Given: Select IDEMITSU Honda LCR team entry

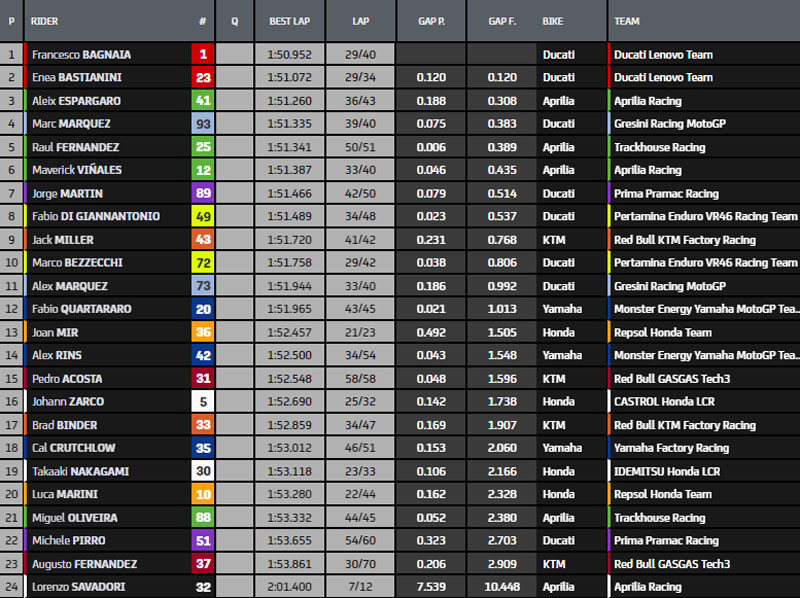Looking at the screenshot, I should [x=666, y=472].
